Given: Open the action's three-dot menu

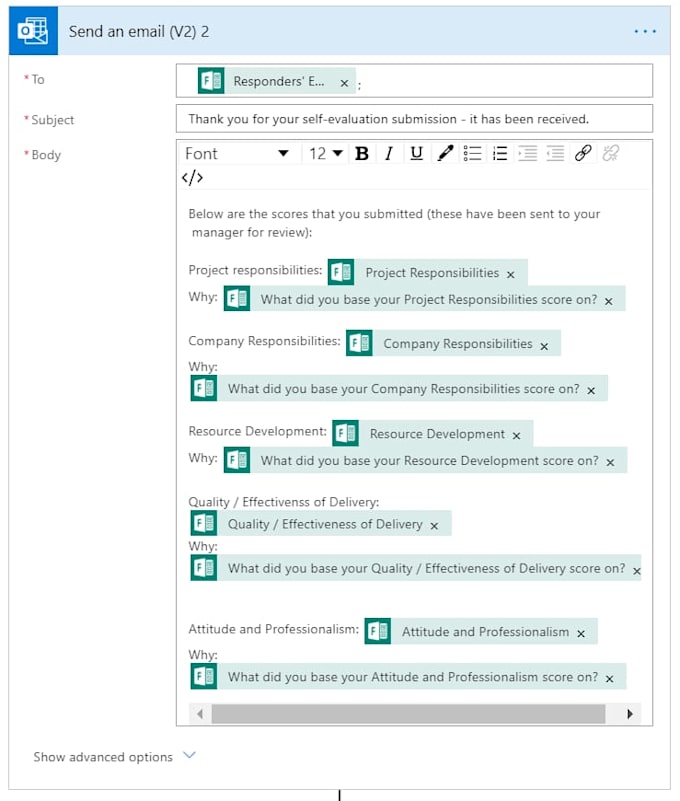Looking at the screenshot, I should tap(645, 31).
